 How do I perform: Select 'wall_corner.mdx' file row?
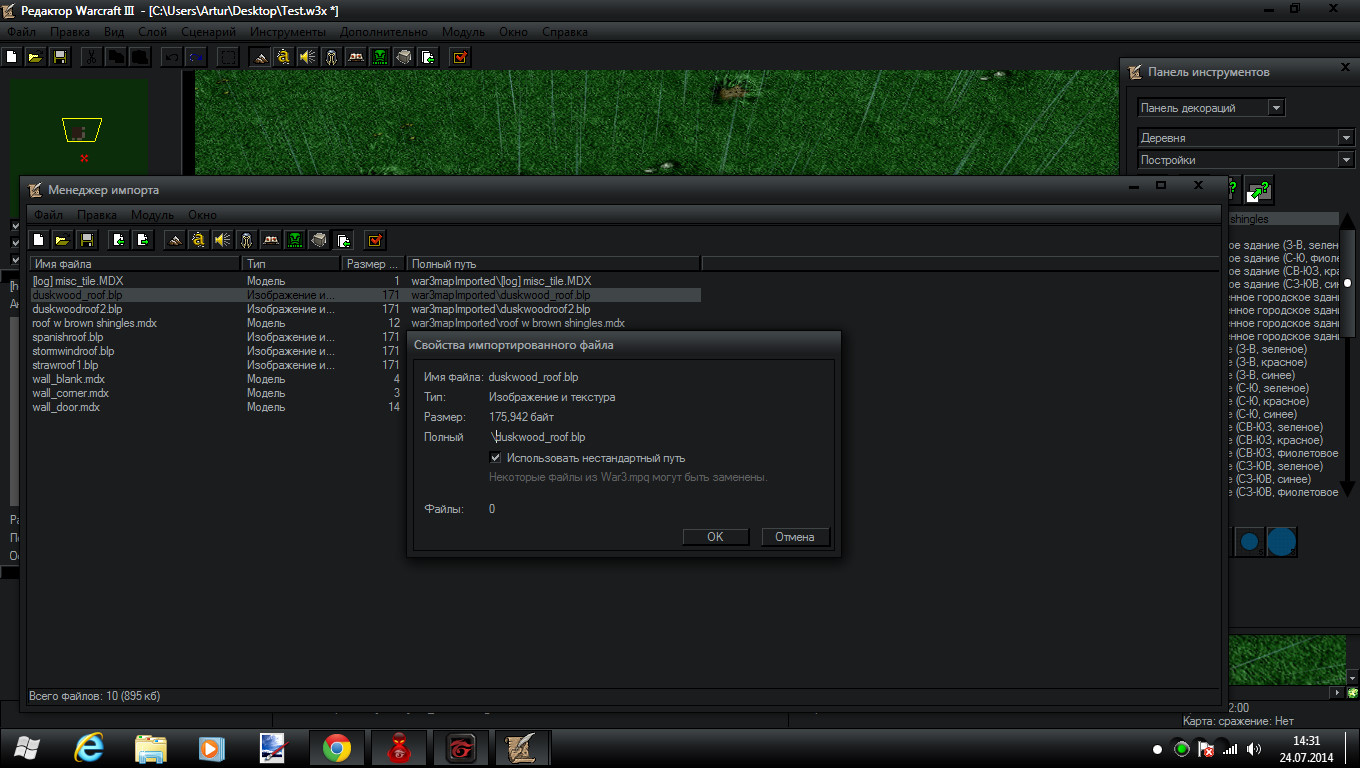pos(217,393)
